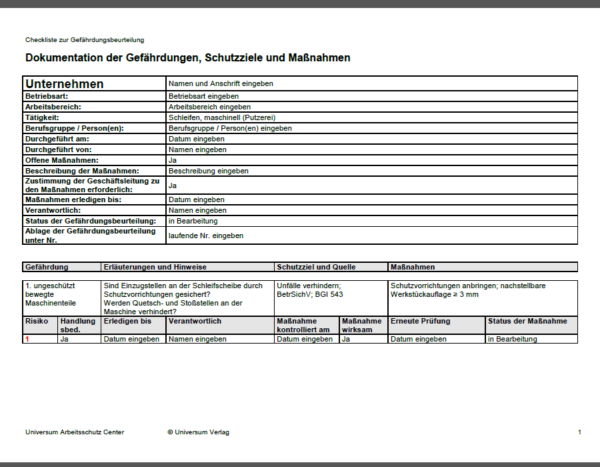This screenshot has height=467, width=600.
Task: Click the 'laufende Nr. eingeben' field
Action: click(x=372, y=235)
